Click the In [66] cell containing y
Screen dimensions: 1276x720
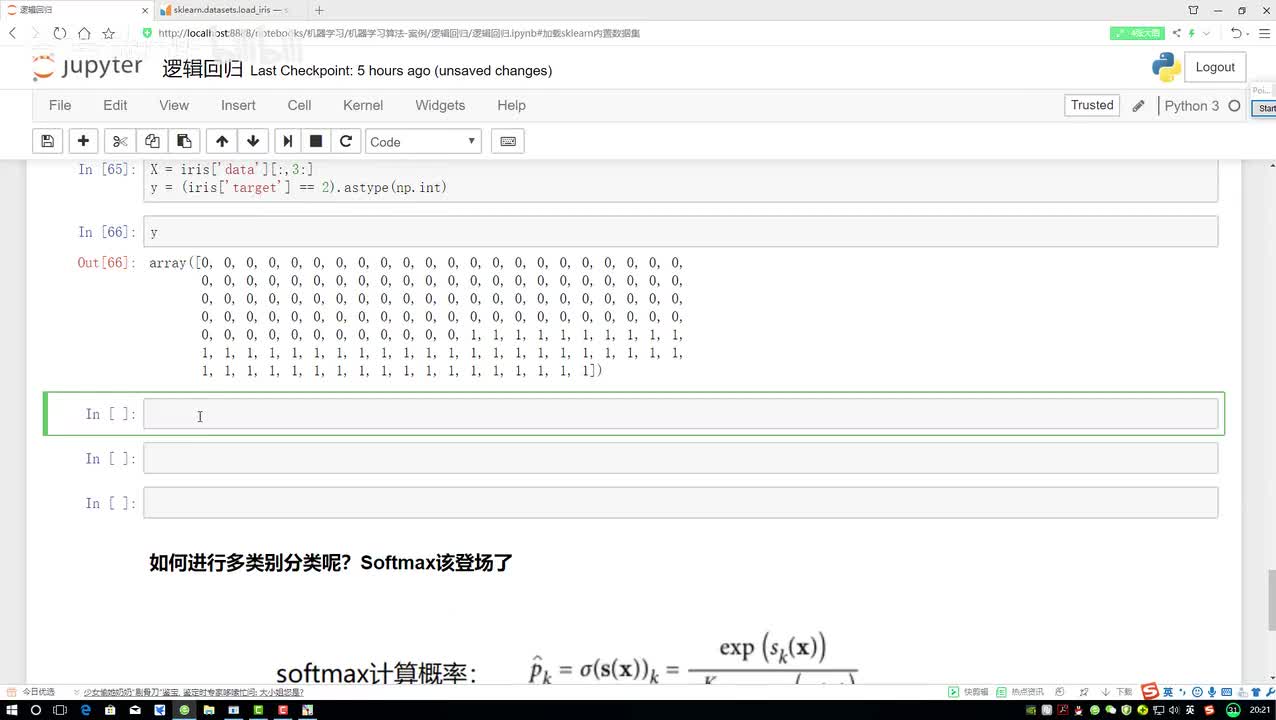(680, 232)
